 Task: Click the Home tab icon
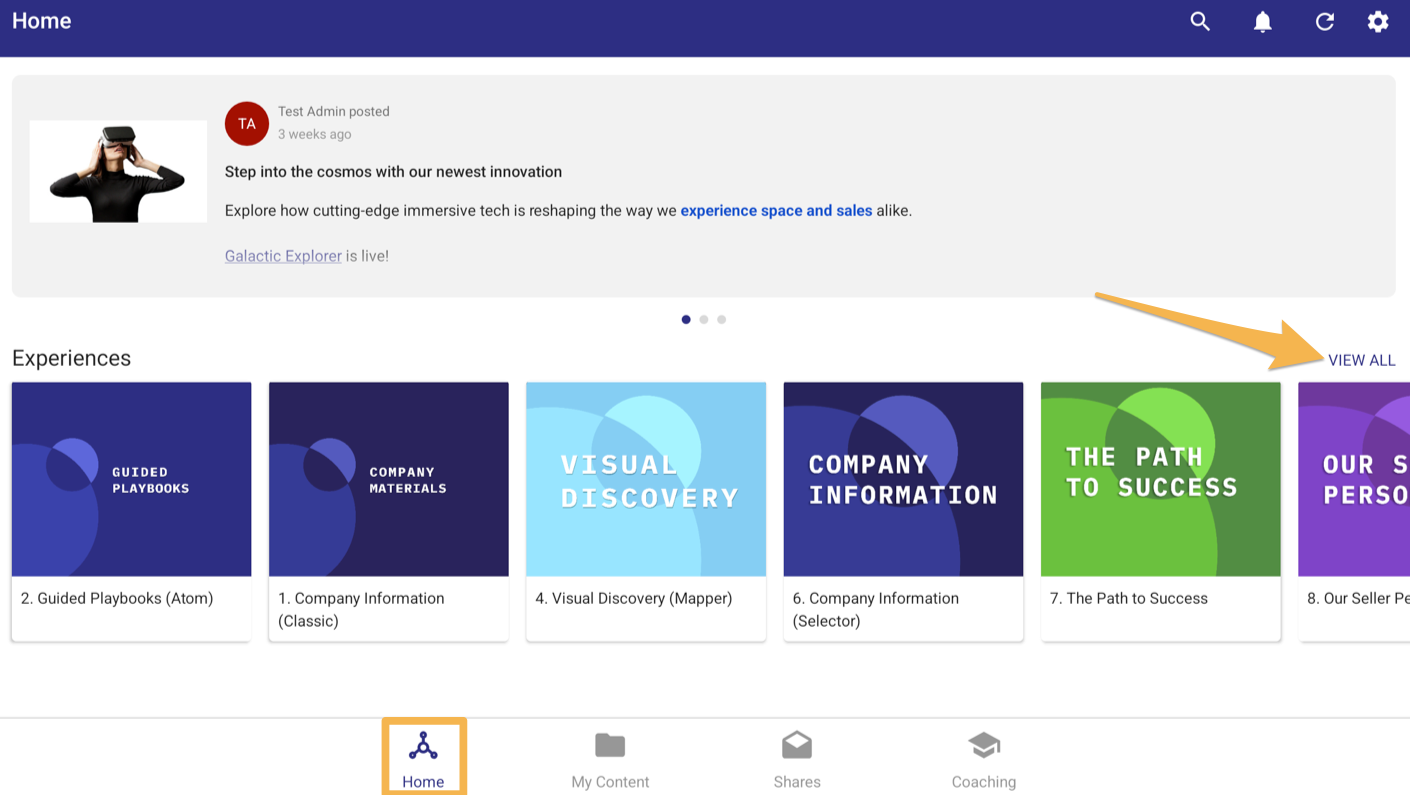[423, 746]
